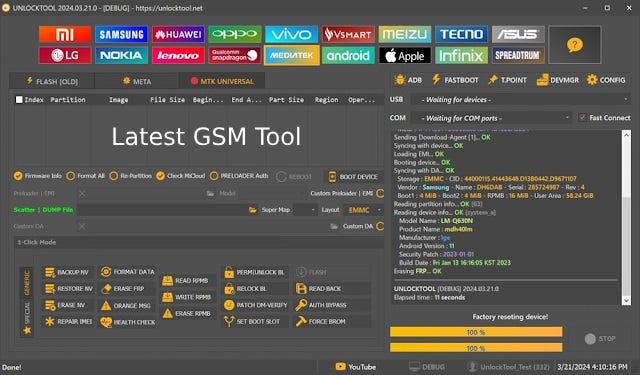The image size is (640, 375).
Task: Click the READ RPMB button
Action: (x=187, y=280)
